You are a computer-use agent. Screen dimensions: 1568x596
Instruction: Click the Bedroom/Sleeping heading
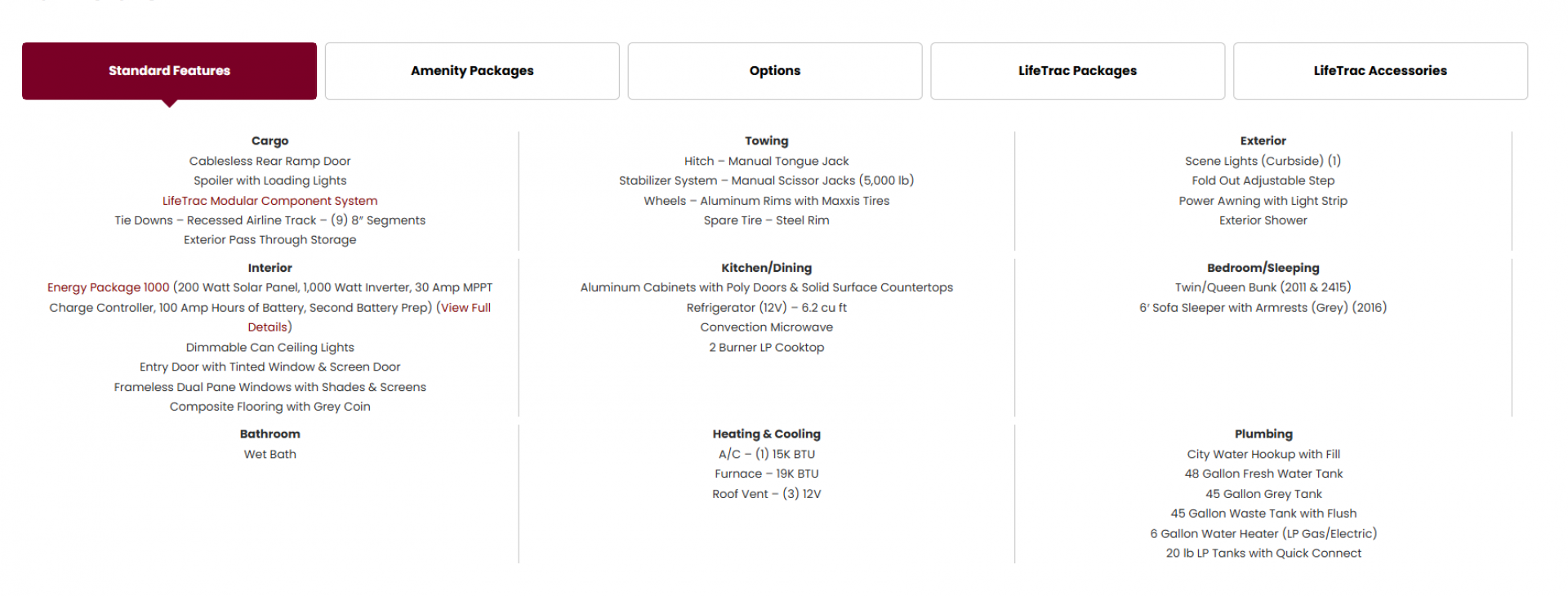tap(1263, 268)
